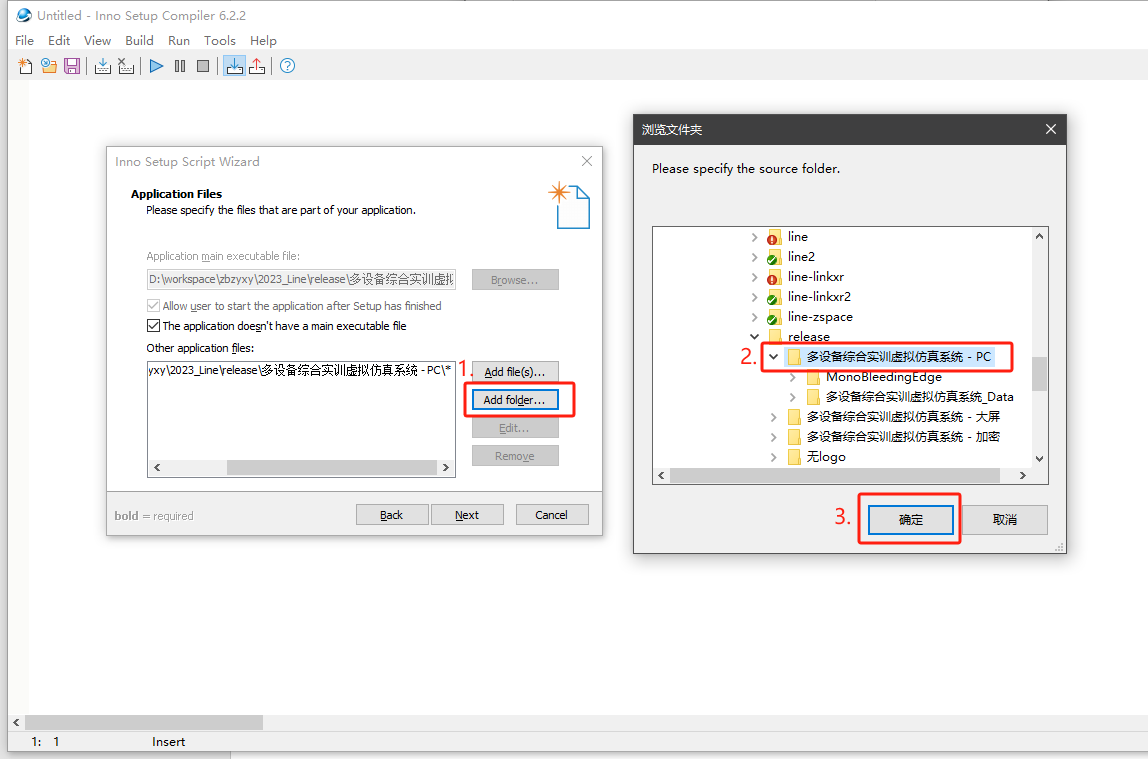Image resolution: width=1148 pixels, height=759 pixels.
Task: Select the 多设备综合实训虚拟仿真系统 - PC folder
Action: click(898, 356)
